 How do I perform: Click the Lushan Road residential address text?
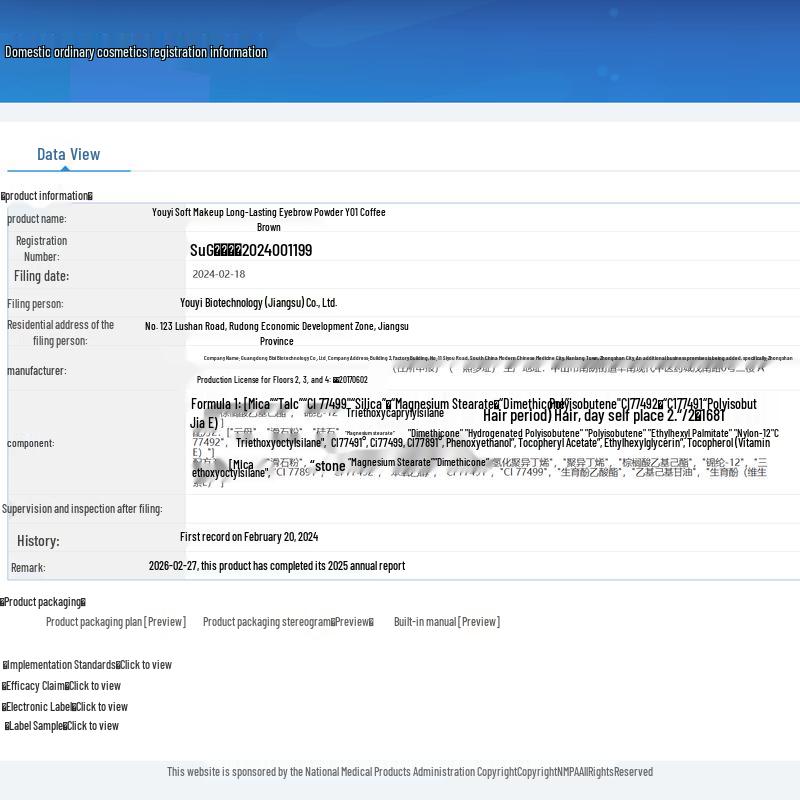(277, 333)
